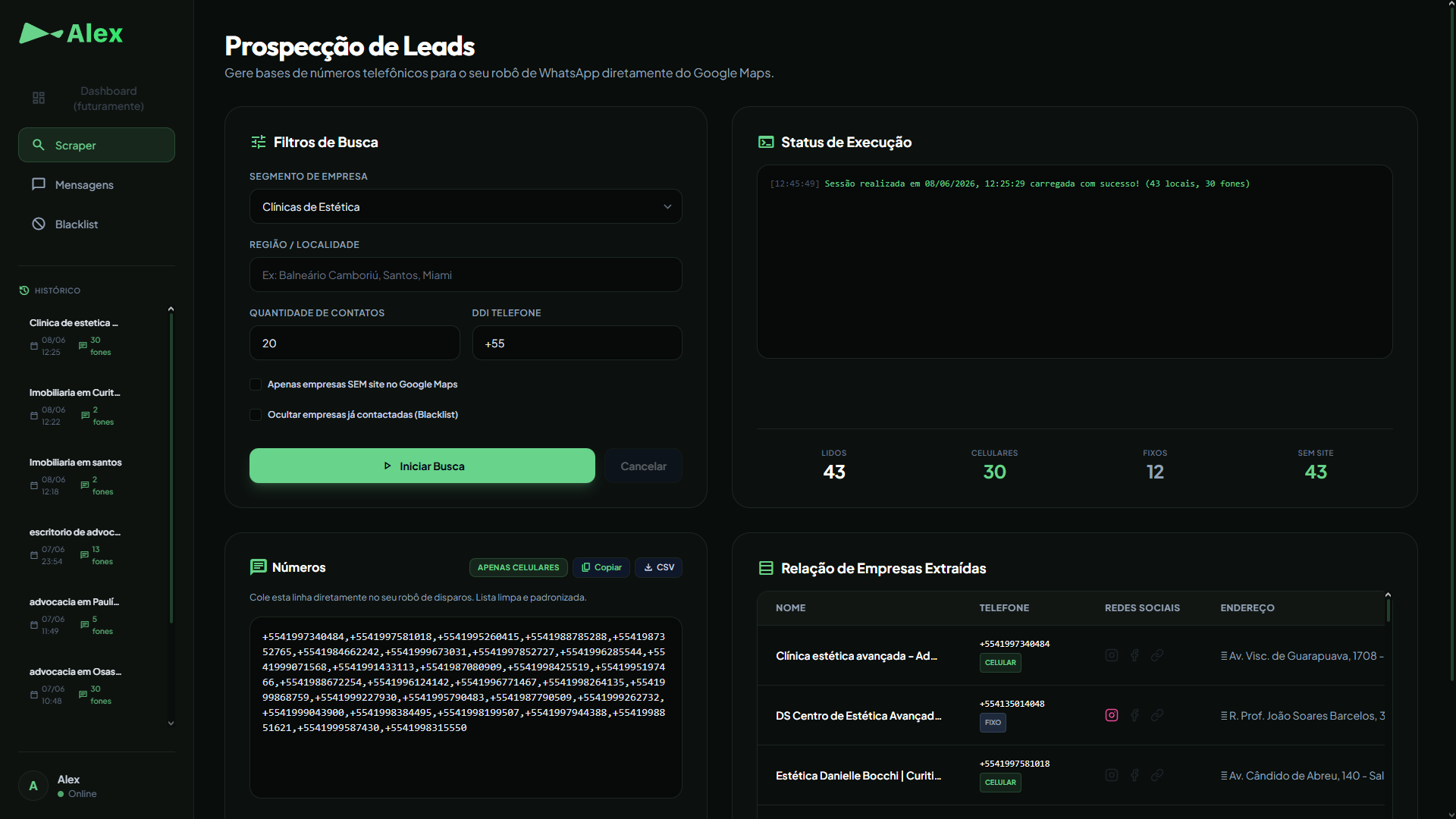Click the Status de Execução terminal icon
Screen dimensions: 1456x819
[766, 142]
